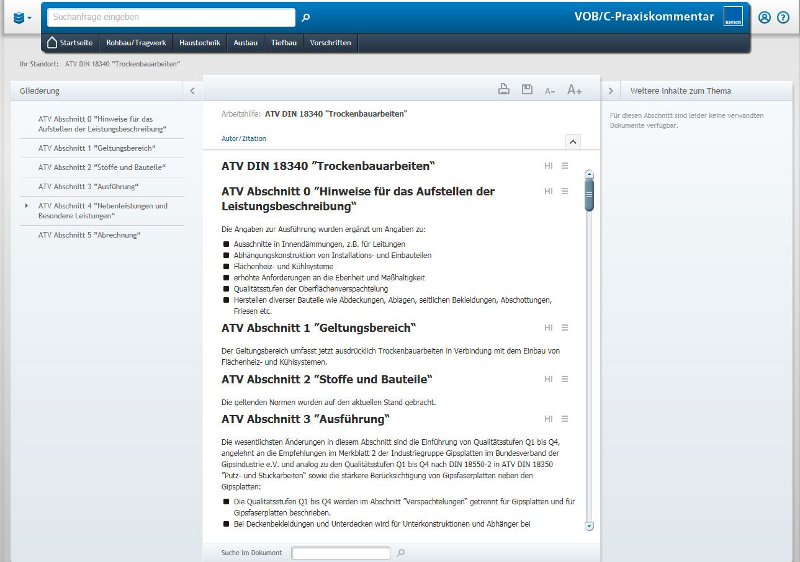Open list menu icon beside Stoffe und Bauteile heading

565,379
